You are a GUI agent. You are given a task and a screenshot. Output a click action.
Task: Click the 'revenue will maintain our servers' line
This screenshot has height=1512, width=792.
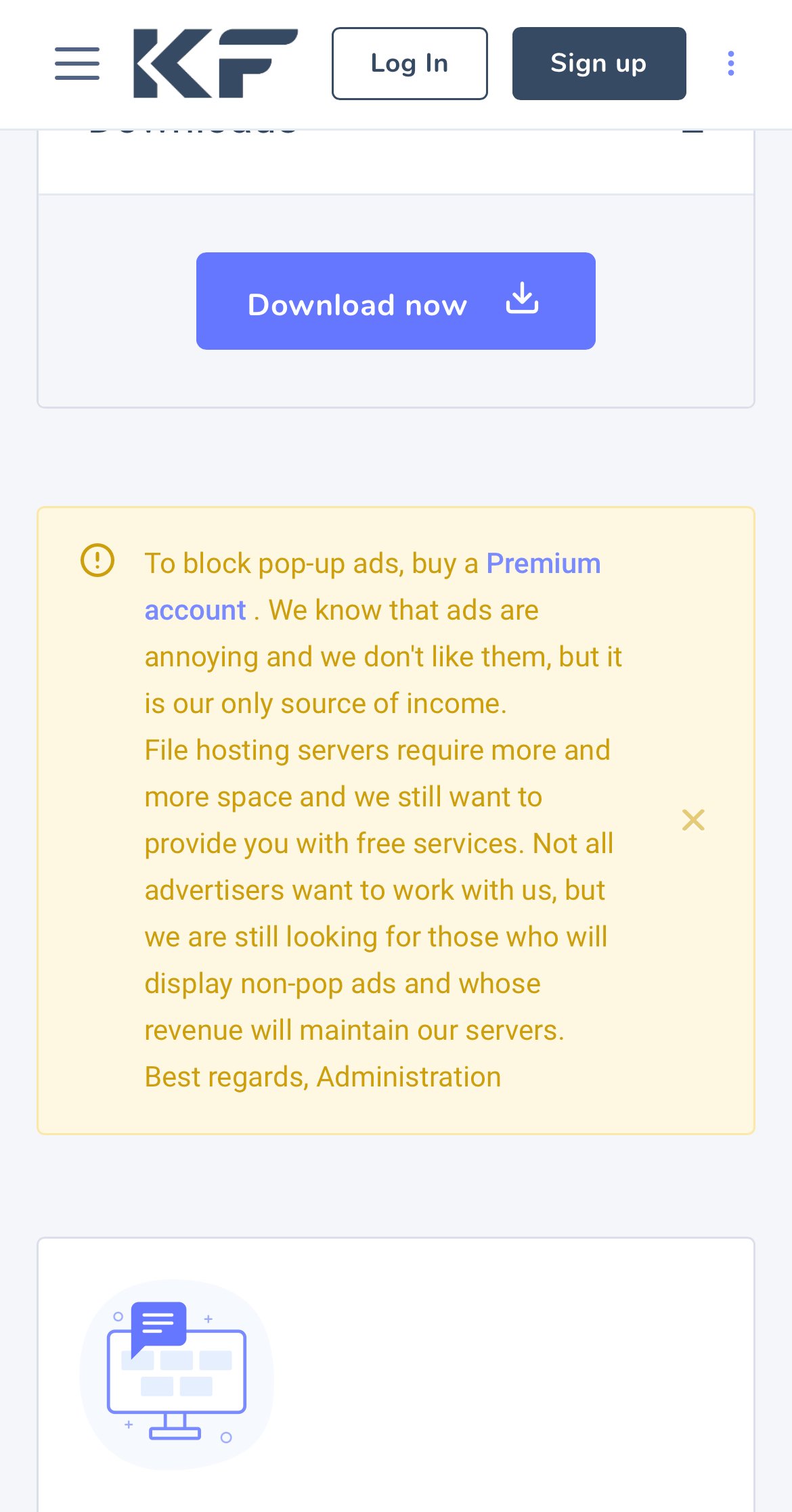click(x=354, y=1030)
